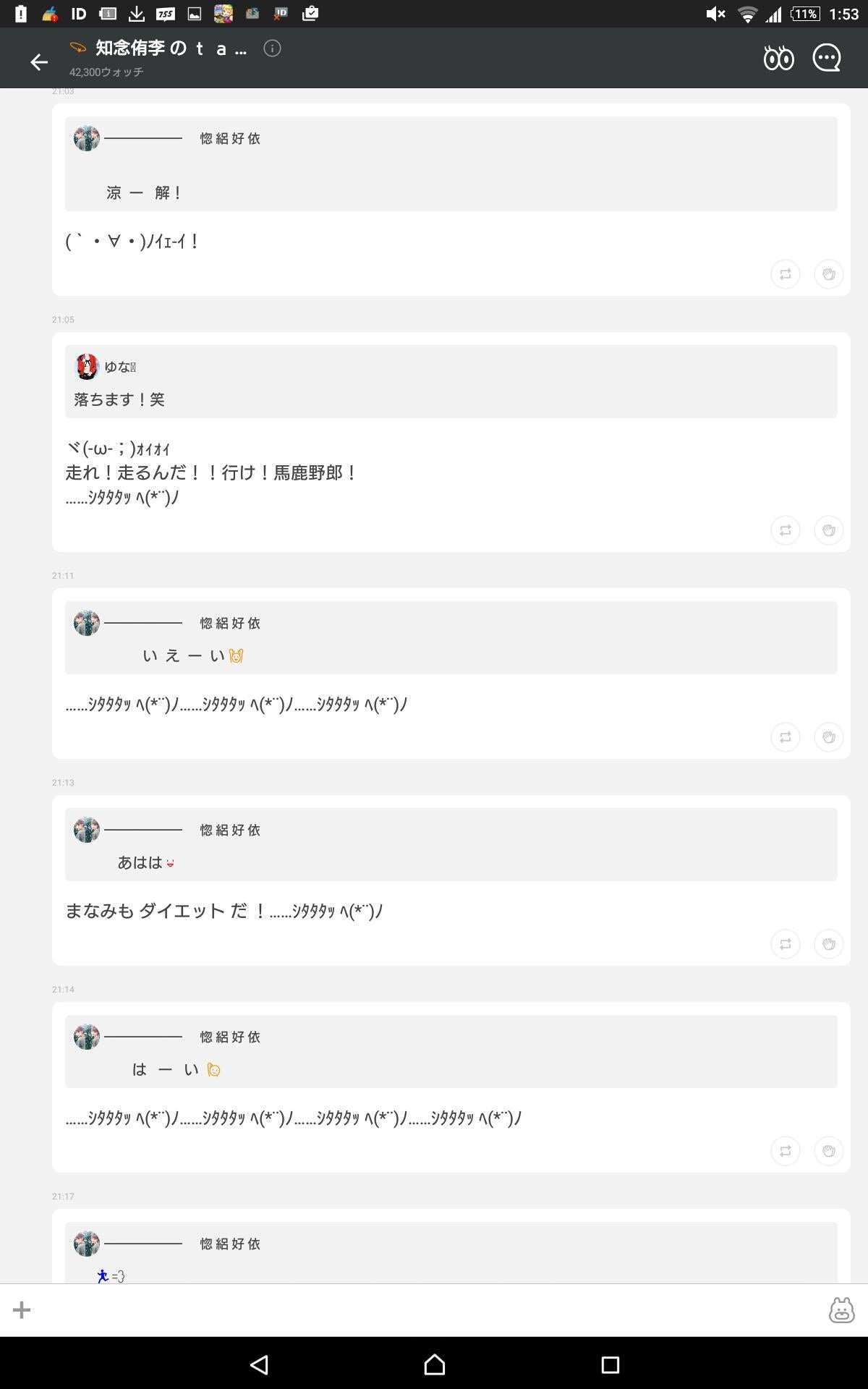This screenshot has height=1389, width=868.
Task: Open comments via the speech bubble icon
Action: click(x=827, y=58)
